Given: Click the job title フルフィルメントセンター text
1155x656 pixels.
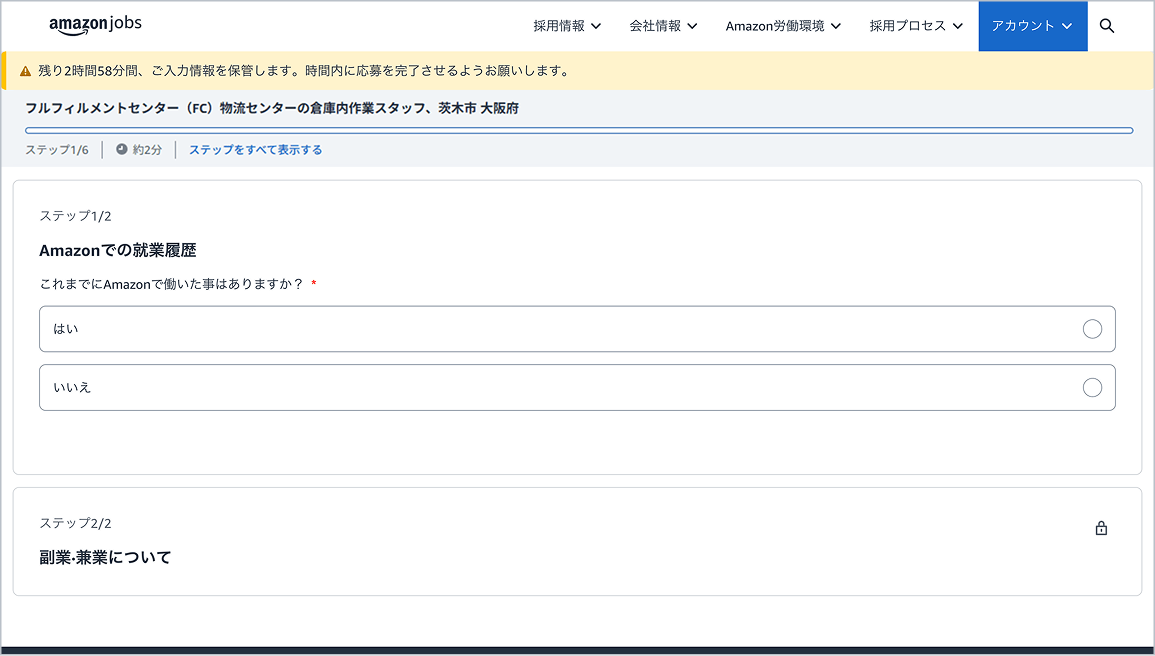Looking at the screenshot, I should (x=272, y=108).
